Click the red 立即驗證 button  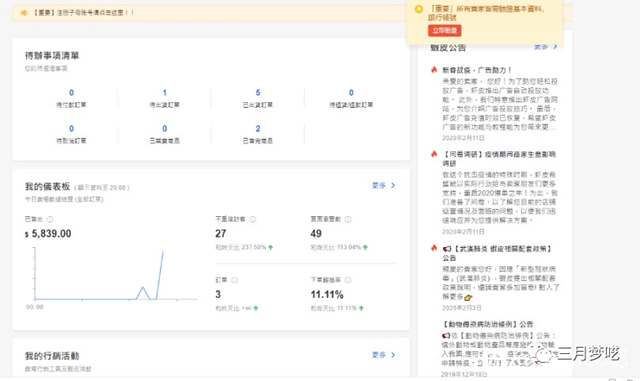444,31
